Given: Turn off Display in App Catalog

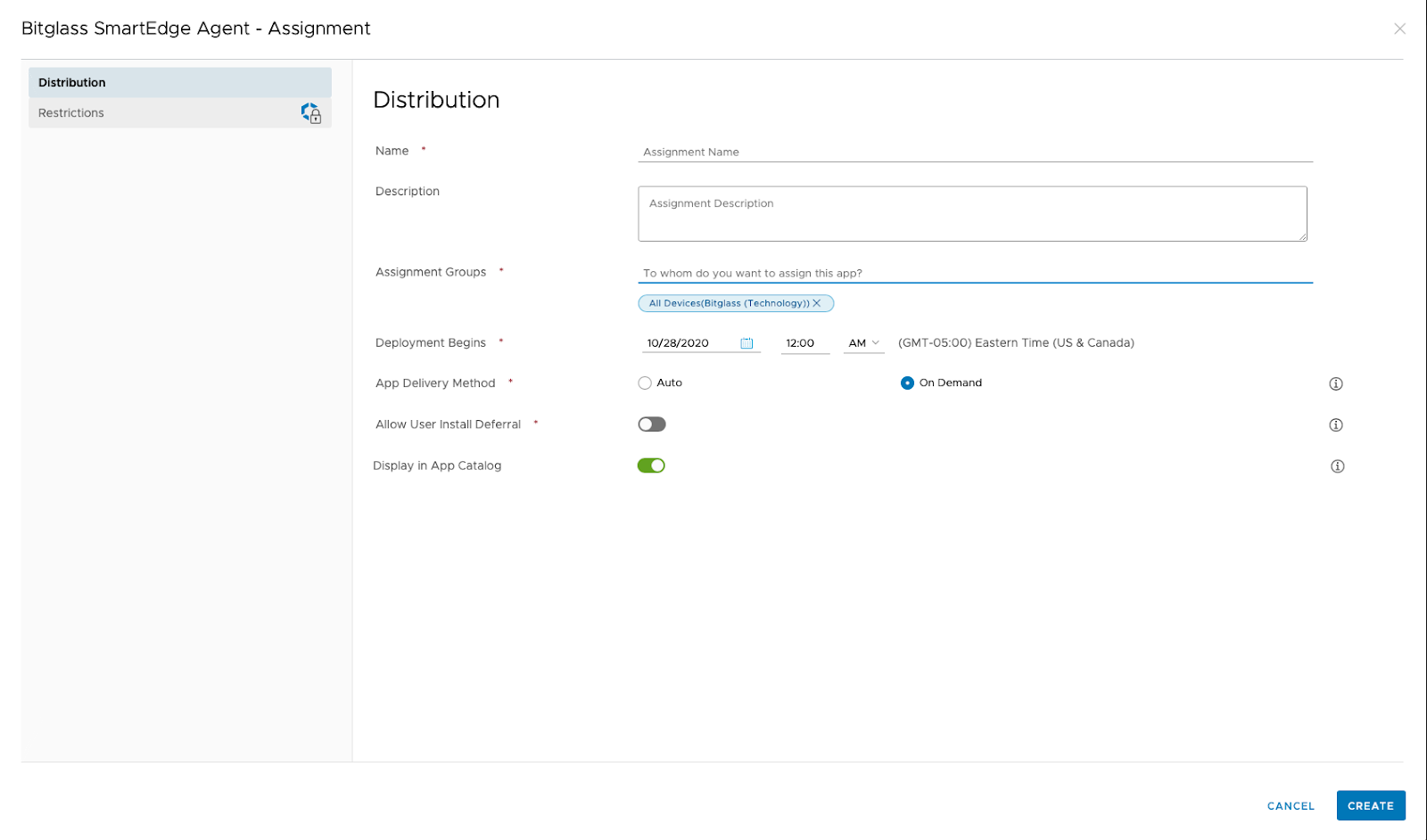Looking at the screenshot, I should [x=651, y=465].
